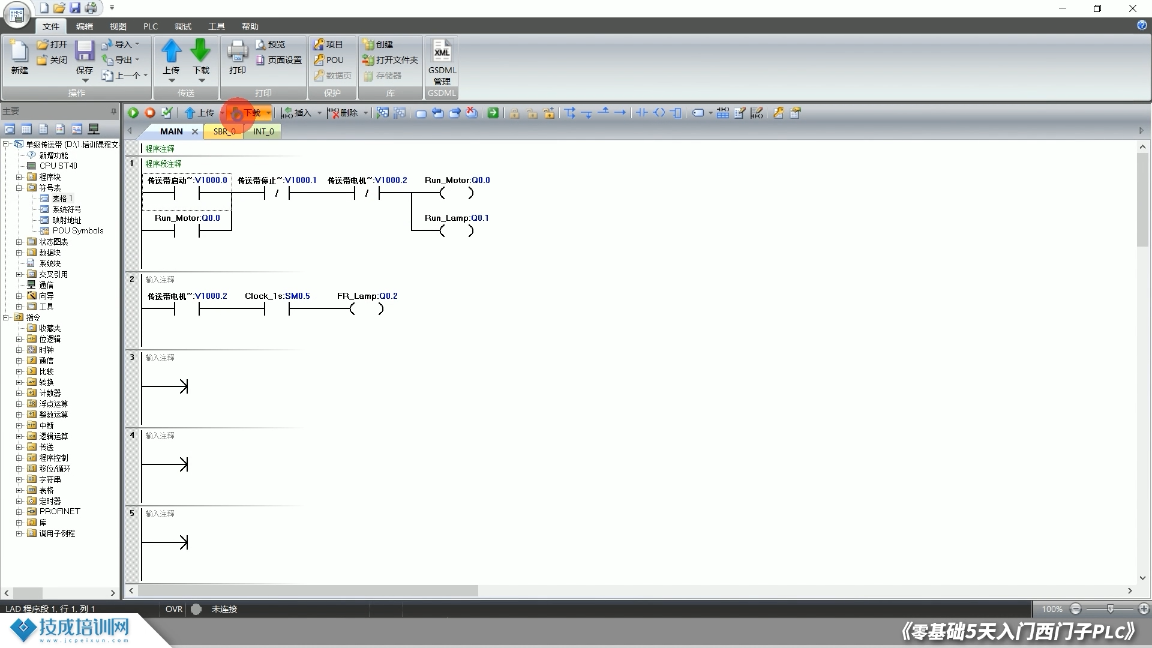1152x648 pixels.
Task: Open the PLC ribbon tab
Action: (x=151, y=26)
